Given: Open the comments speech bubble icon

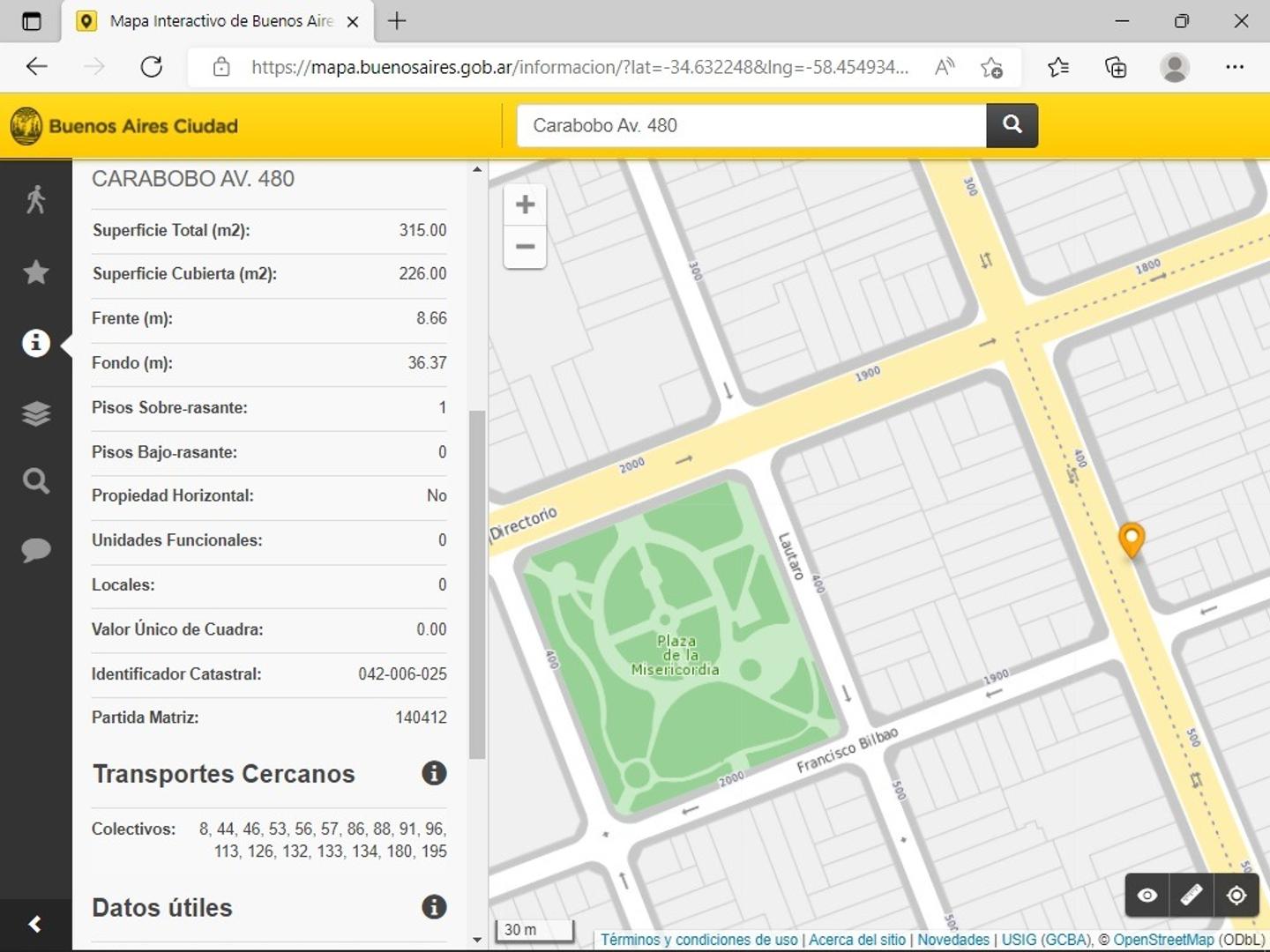Looking at the screenshot, I should pos(35,550).
